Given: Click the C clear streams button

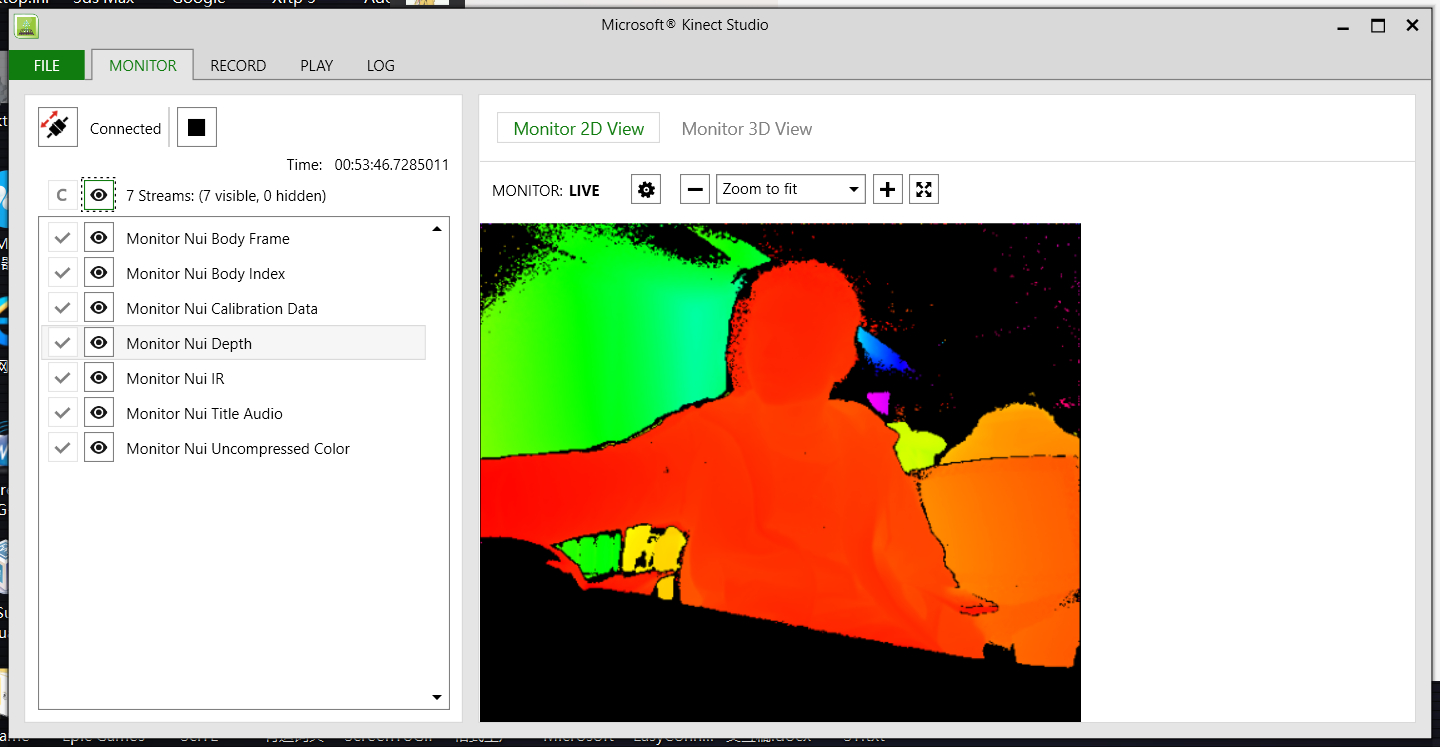Looking at the screenshot, I should (62, 195).
